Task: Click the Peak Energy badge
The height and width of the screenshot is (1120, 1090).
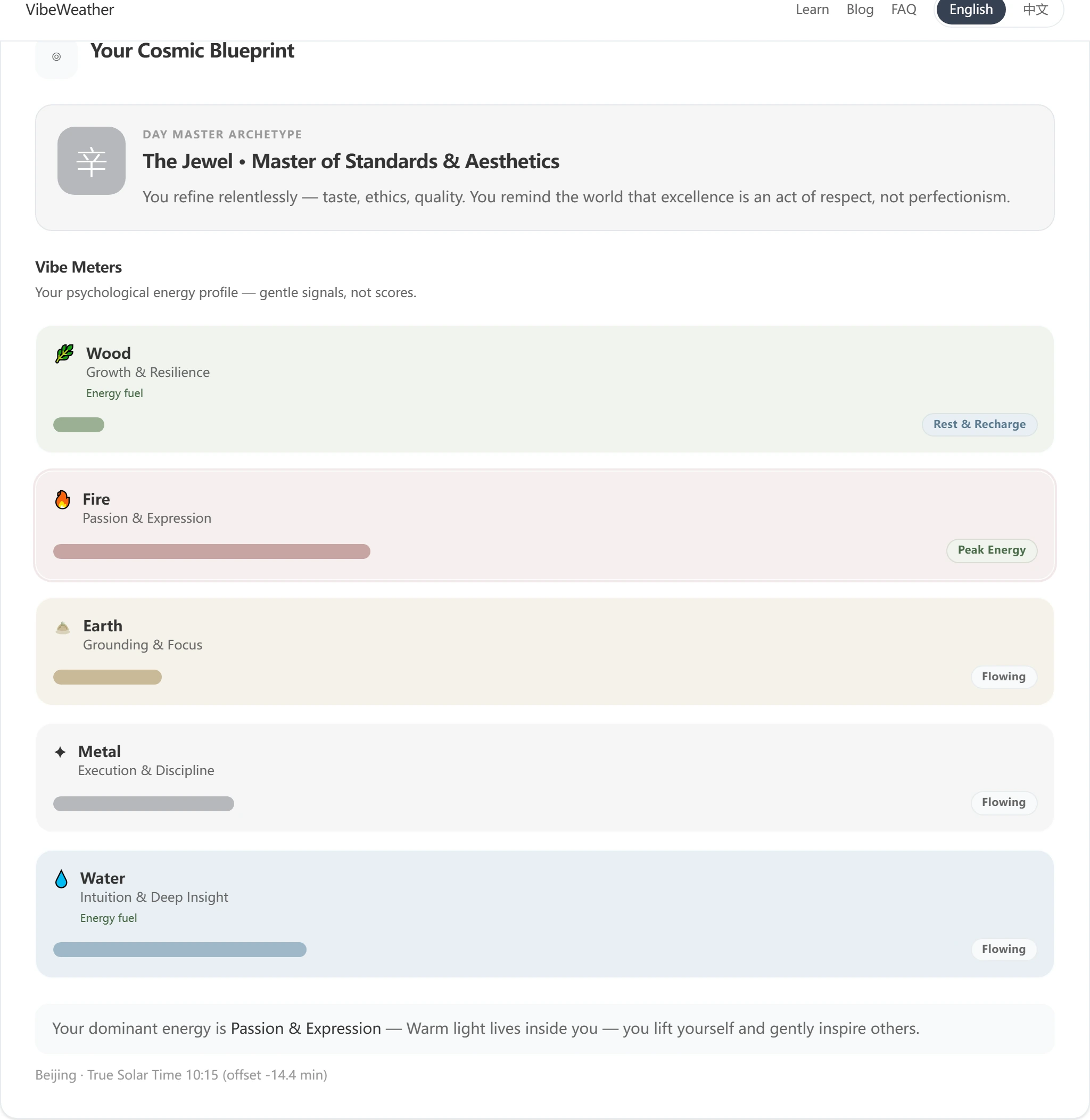Action: pos(992,550)
